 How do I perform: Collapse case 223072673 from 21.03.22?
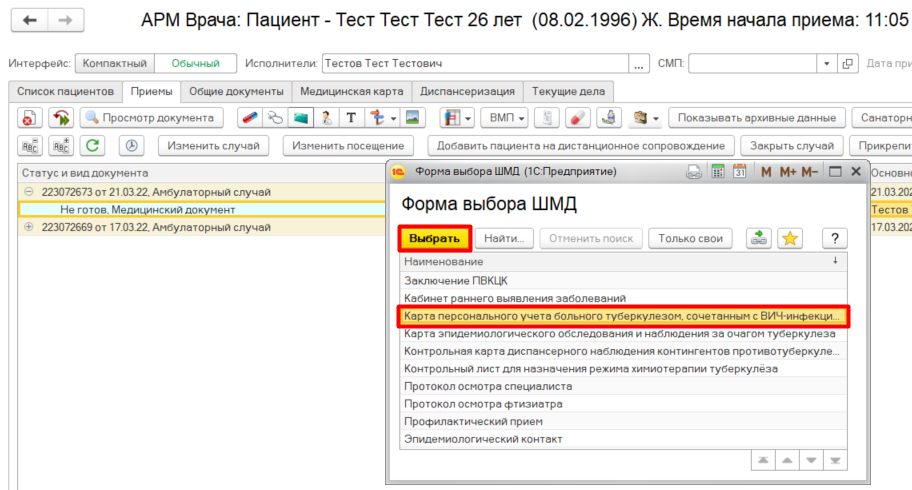28,192
